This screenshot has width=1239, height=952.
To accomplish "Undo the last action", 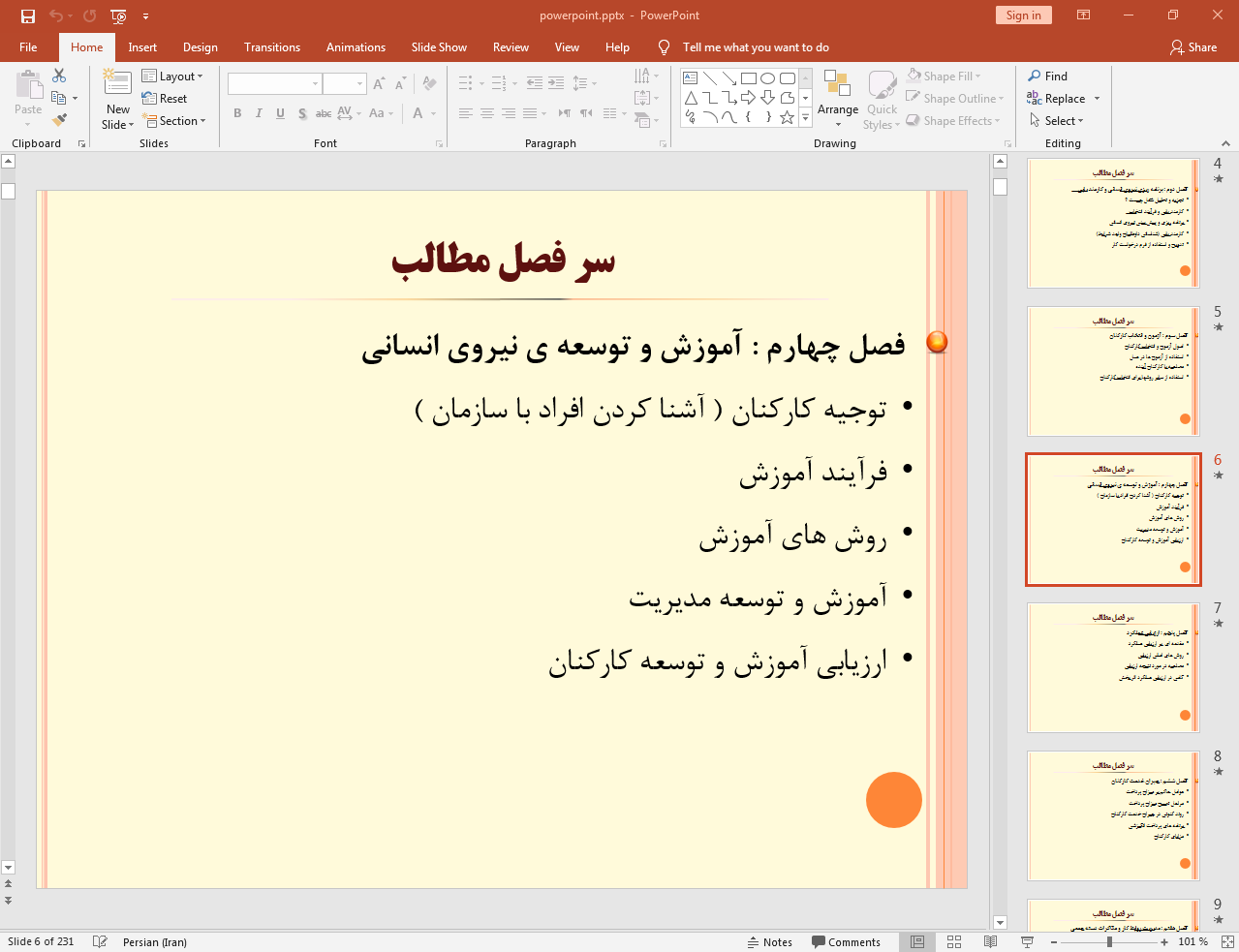I will point(56,15).
